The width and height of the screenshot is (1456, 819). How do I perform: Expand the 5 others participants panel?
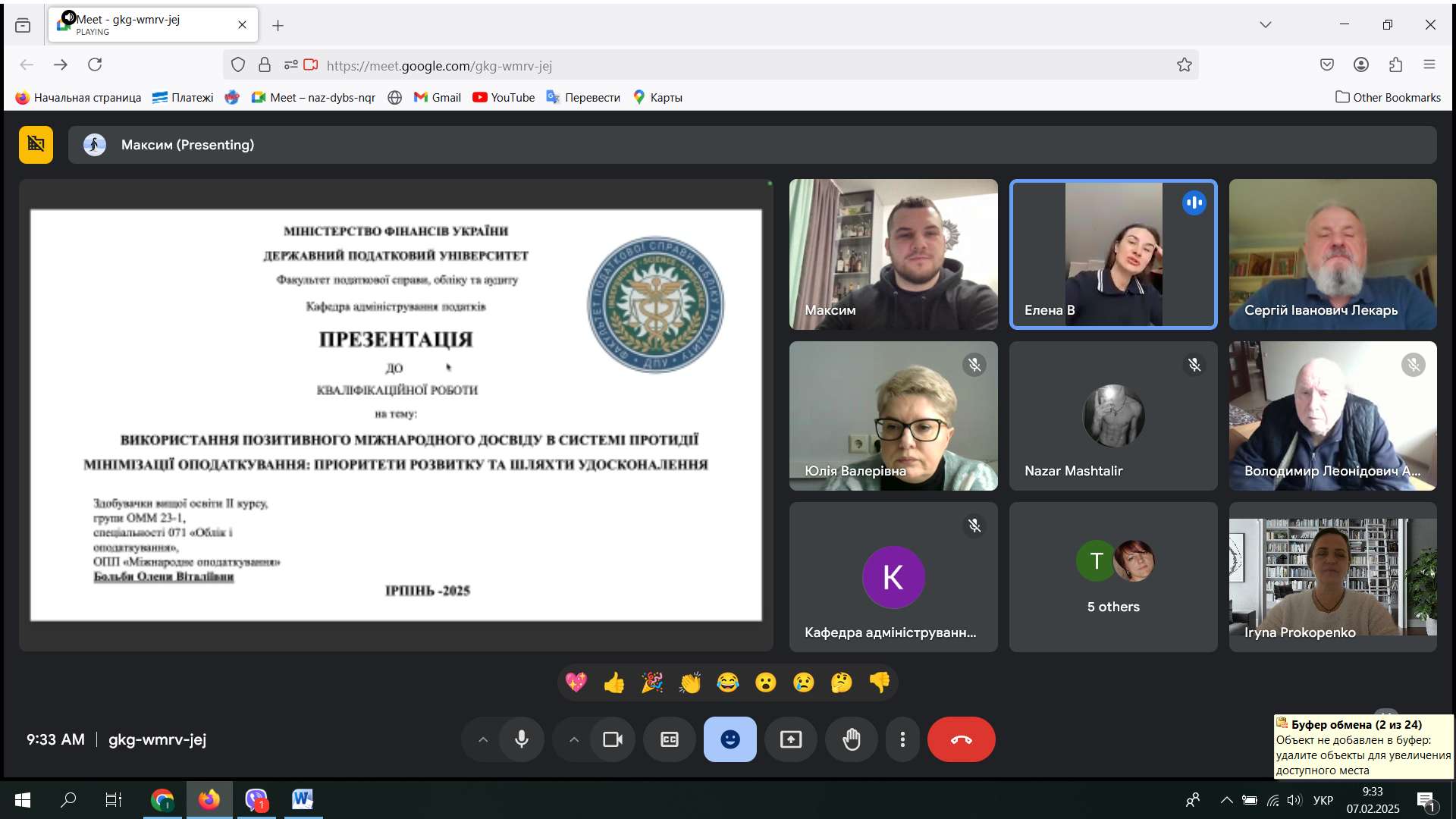[1112, 576]
